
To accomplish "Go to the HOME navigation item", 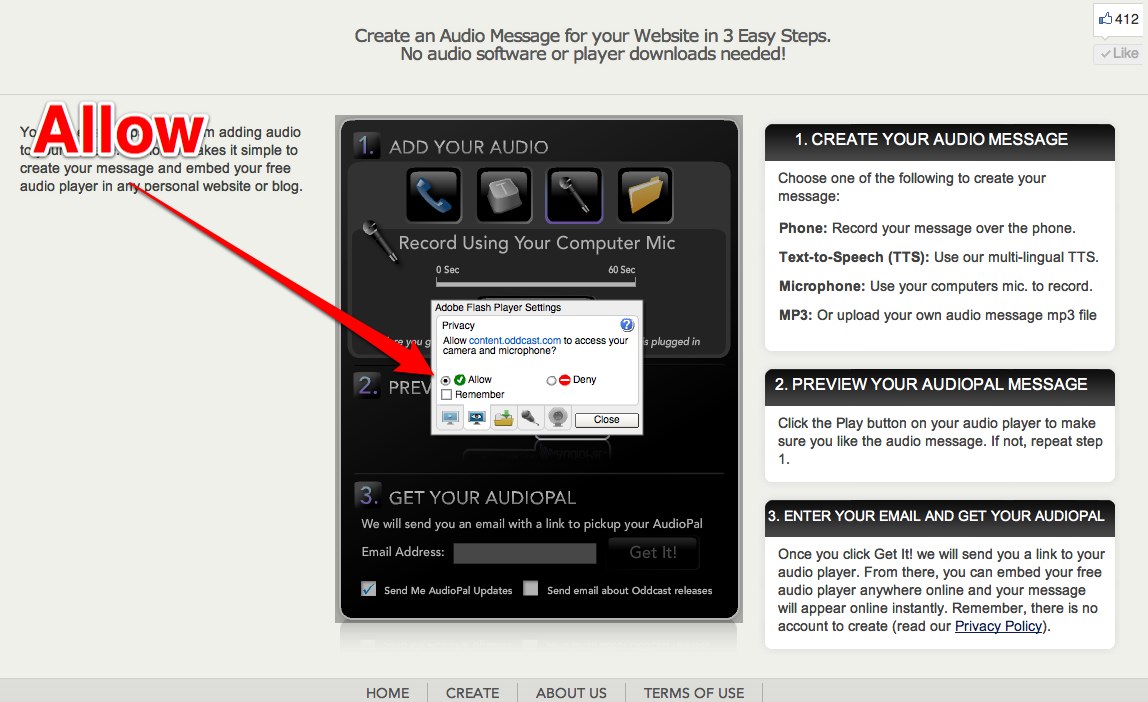I will [387, 692].
